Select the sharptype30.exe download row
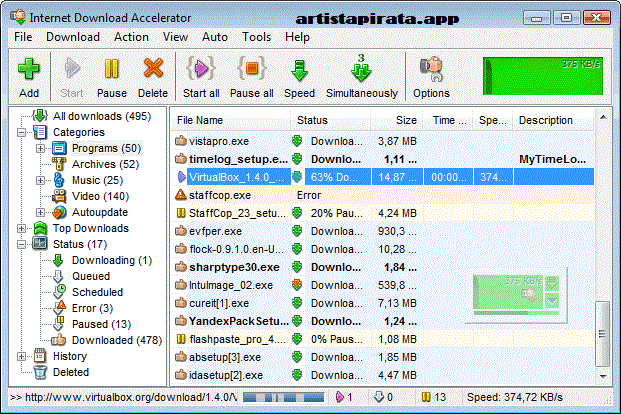Image resolution: width=621 pixels, height=414 pixels. pos(383,267)
